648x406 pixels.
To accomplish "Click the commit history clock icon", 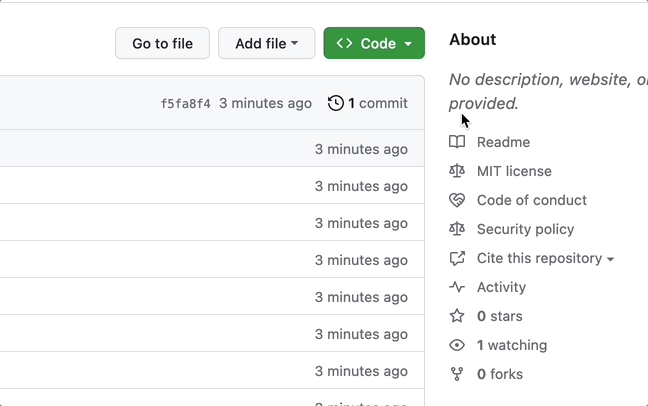I will 335,103.
